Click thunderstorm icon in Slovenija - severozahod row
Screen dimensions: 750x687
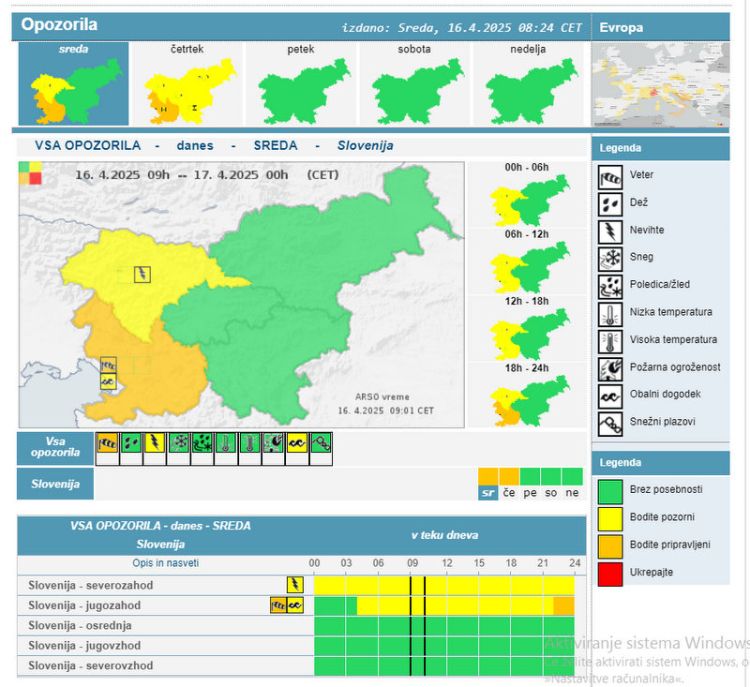[x=295, y=585]
